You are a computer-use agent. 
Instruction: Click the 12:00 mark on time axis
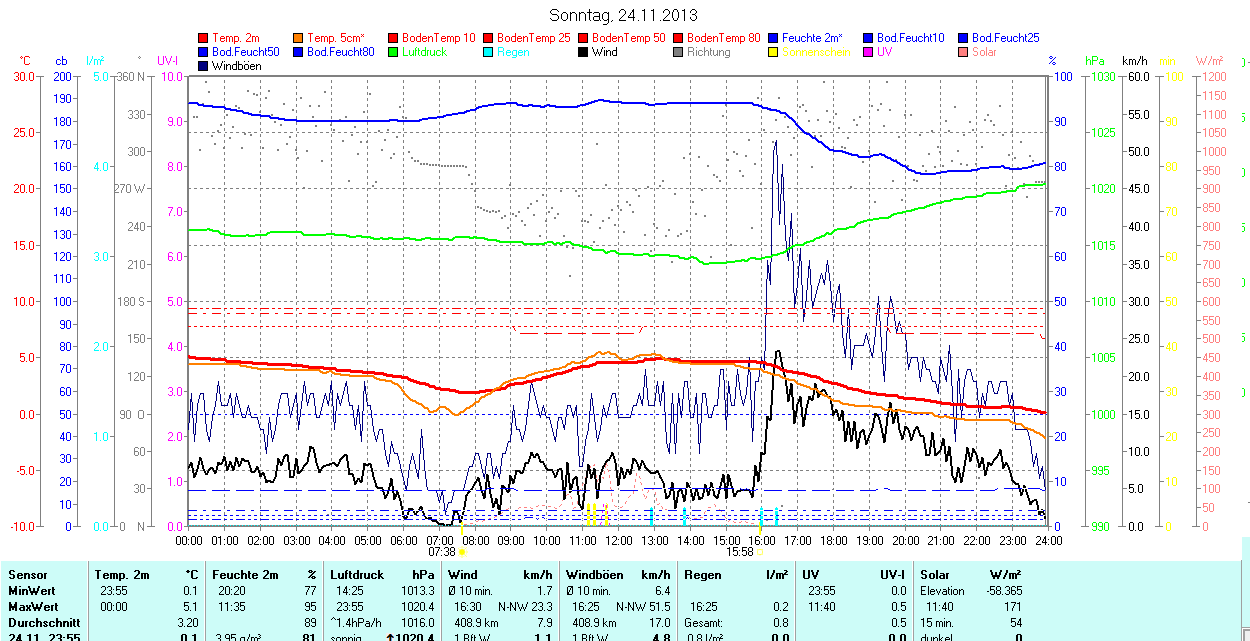click(x=619, y=540)
